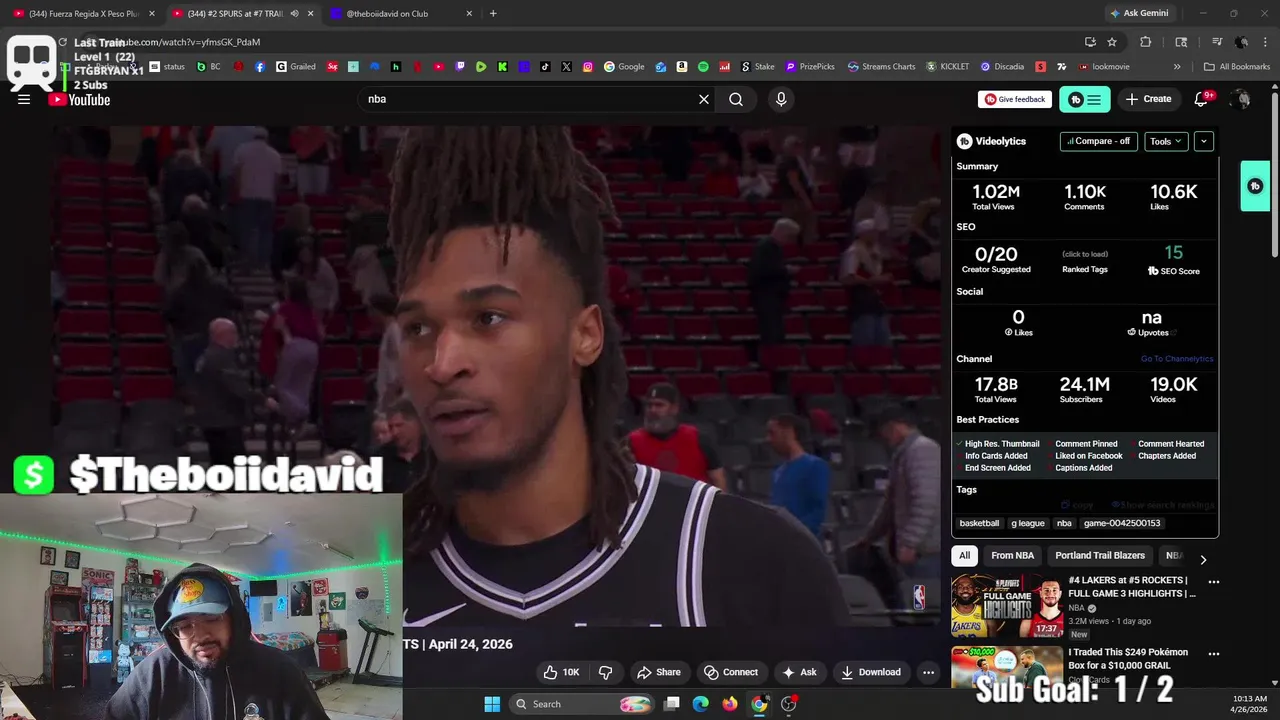Open the KICKLET bookmark
Screen dimensions: 1280x720
coord(947,67)
